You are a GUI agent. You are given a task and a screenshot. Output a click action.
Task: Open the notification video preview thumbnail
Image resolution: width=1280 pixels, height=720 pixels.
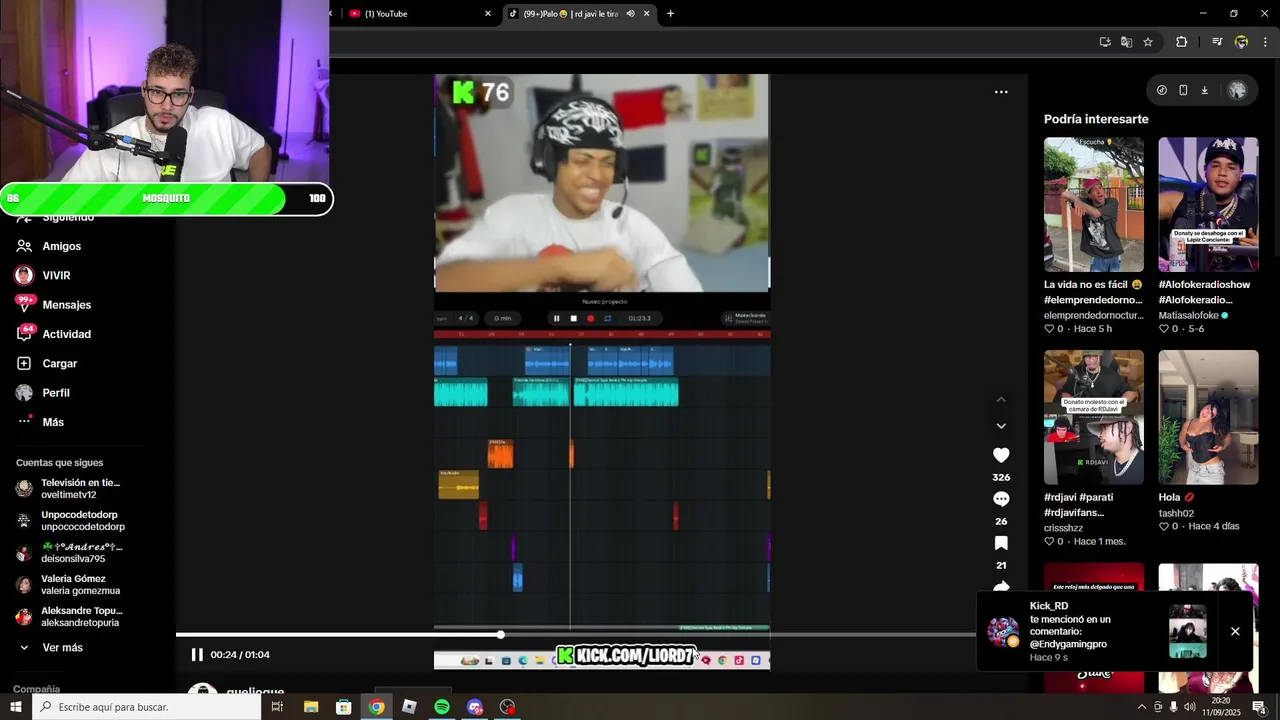click(x=1188, y=631)
